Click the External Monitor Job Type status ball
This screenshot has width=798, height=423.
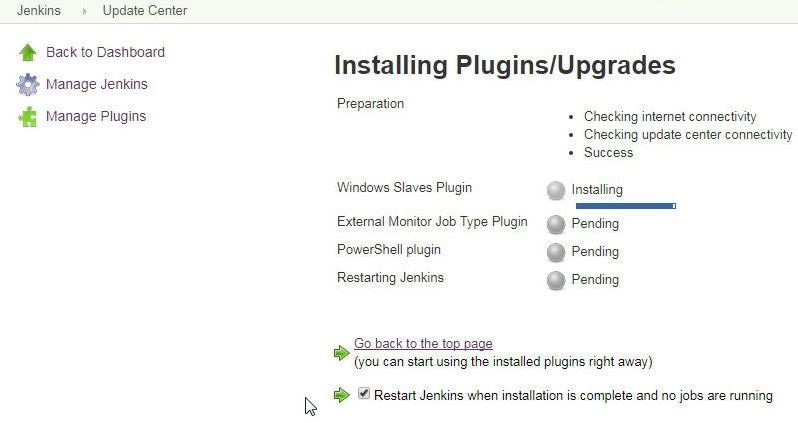(556, 224)
